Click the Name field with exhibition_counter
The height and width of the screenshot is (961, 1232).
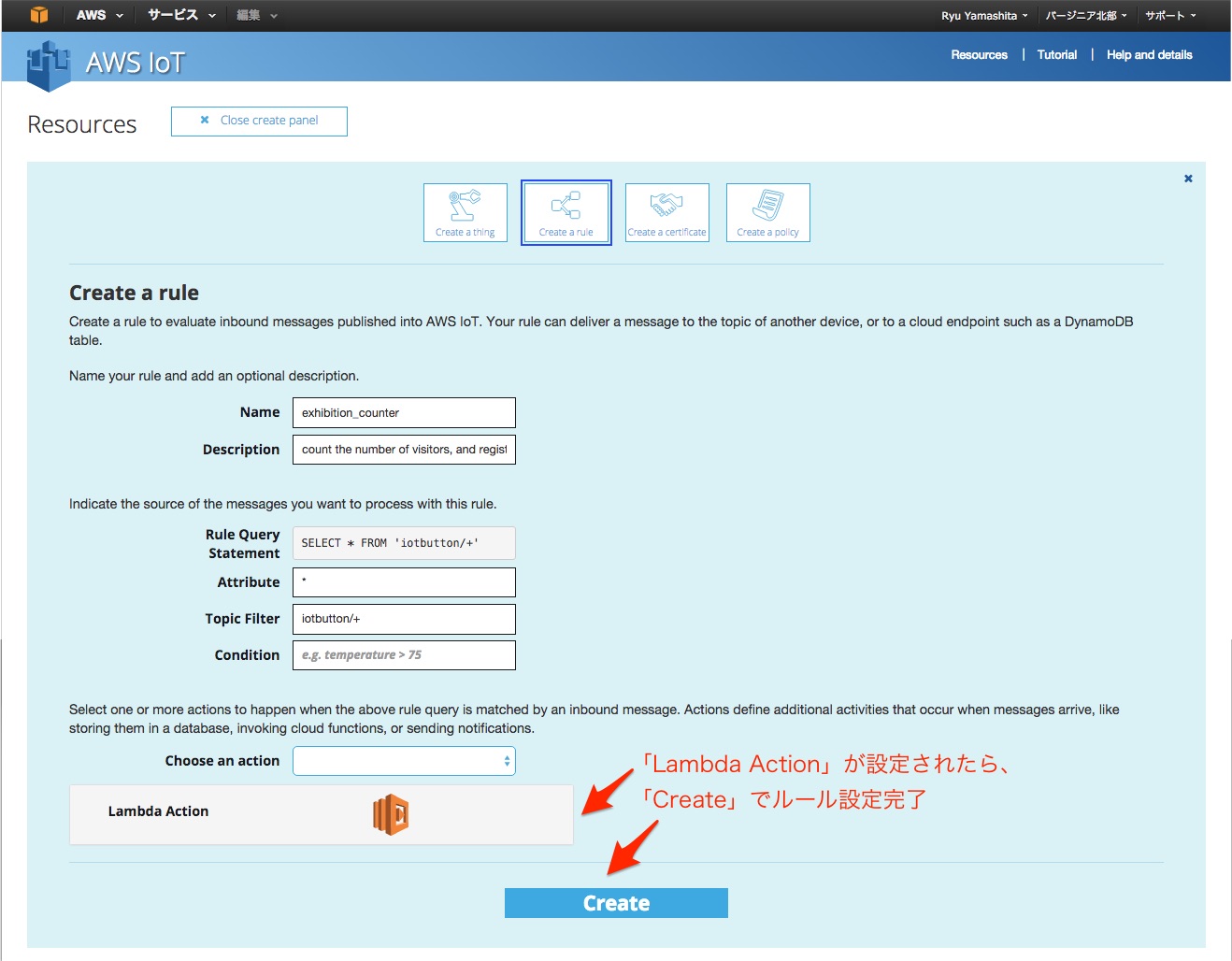pos(404,412)
